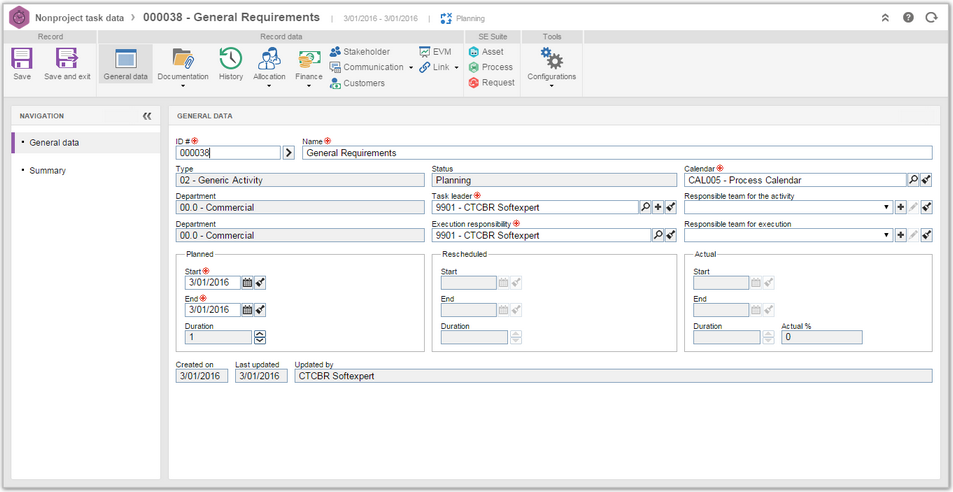The width and height of the screenshot is (953, 492).
Task: Expand the Allocation dropdown arrow
Action: click(269, 86)
